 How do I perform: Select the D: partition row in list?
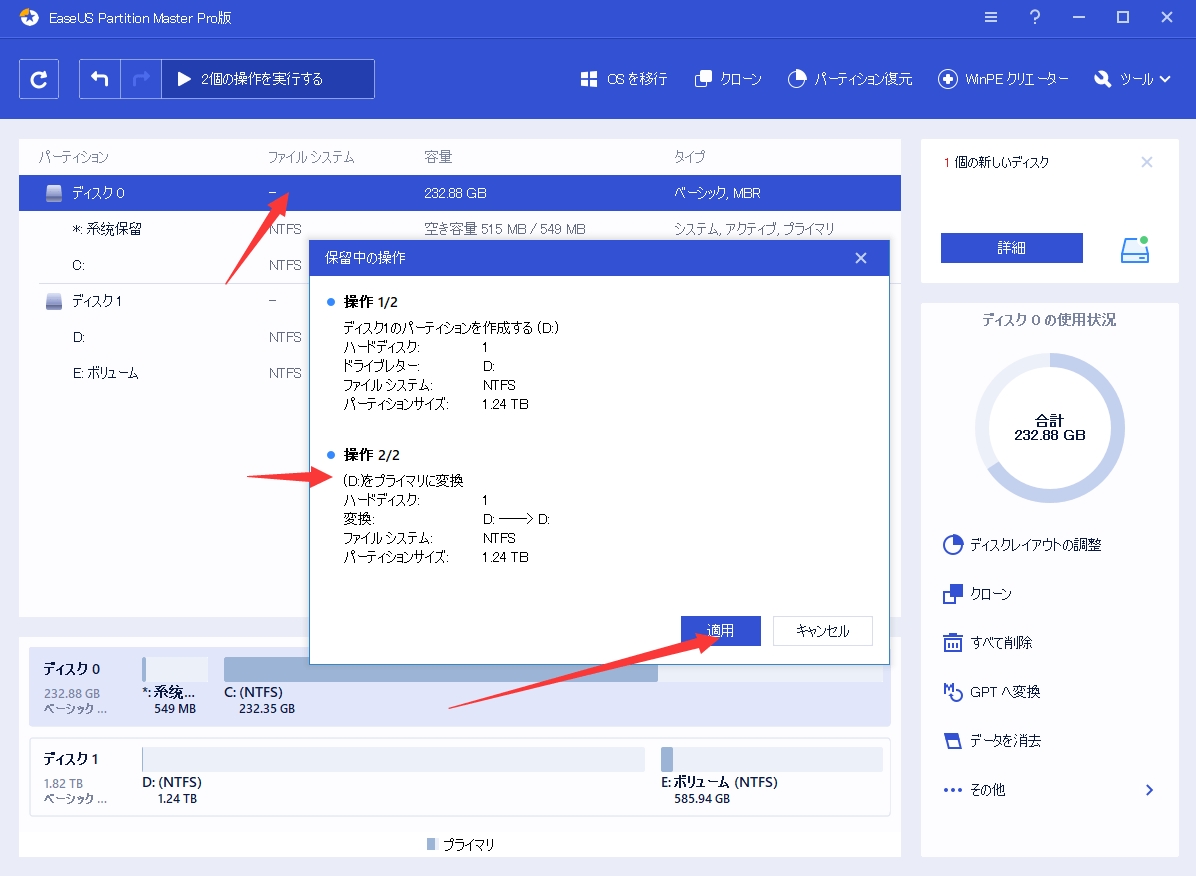(x=164, y=337)
